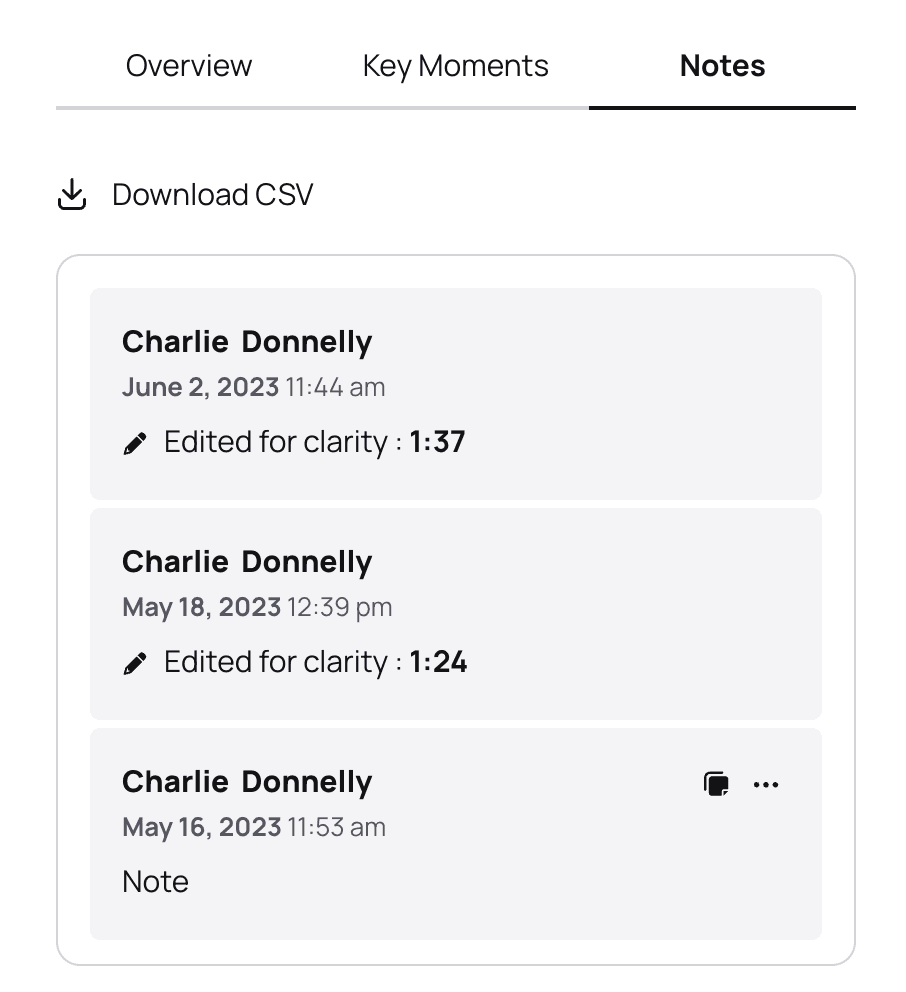The height and width of the screenshot is (992, 906).
Task: Click the May 18, 2023 date
Action: (x=201, y=607)
